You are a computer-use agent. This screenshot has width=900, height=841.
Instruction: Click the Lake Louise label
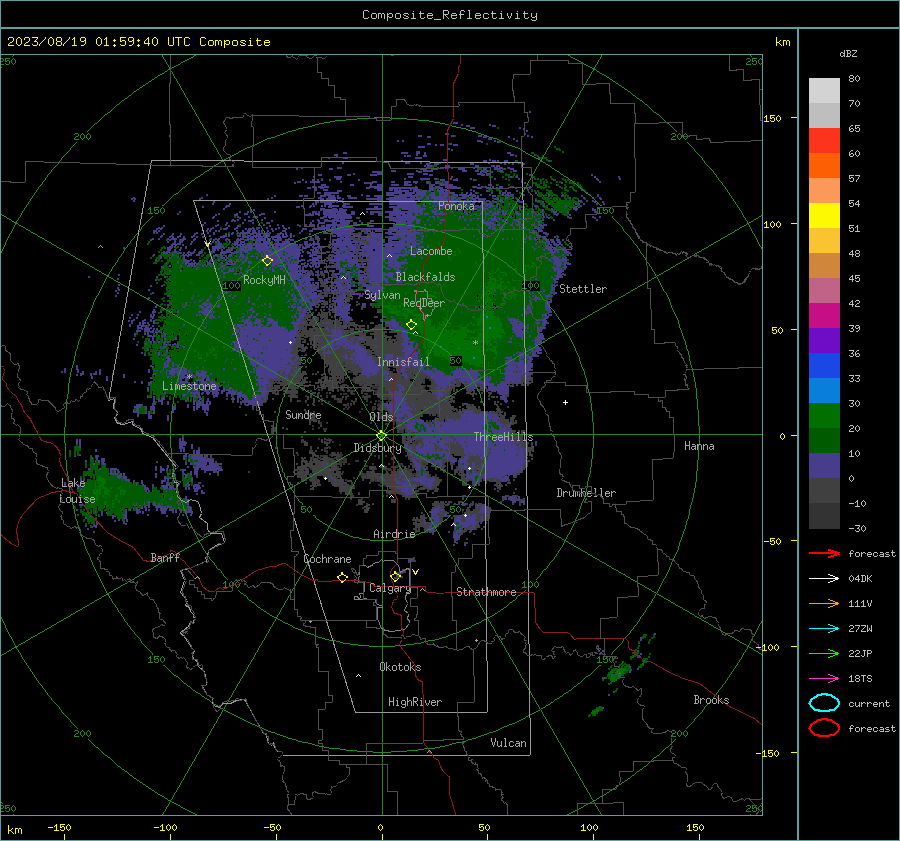pos(77,491)
